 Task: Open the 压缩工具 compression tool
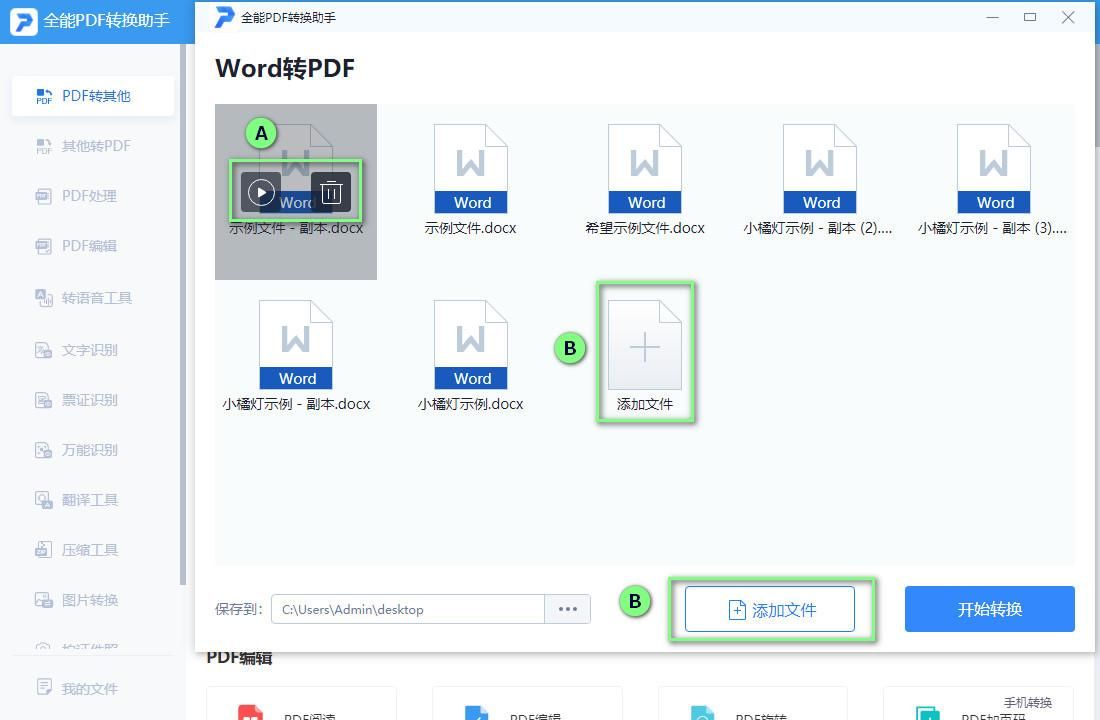[x=92, y=549]
